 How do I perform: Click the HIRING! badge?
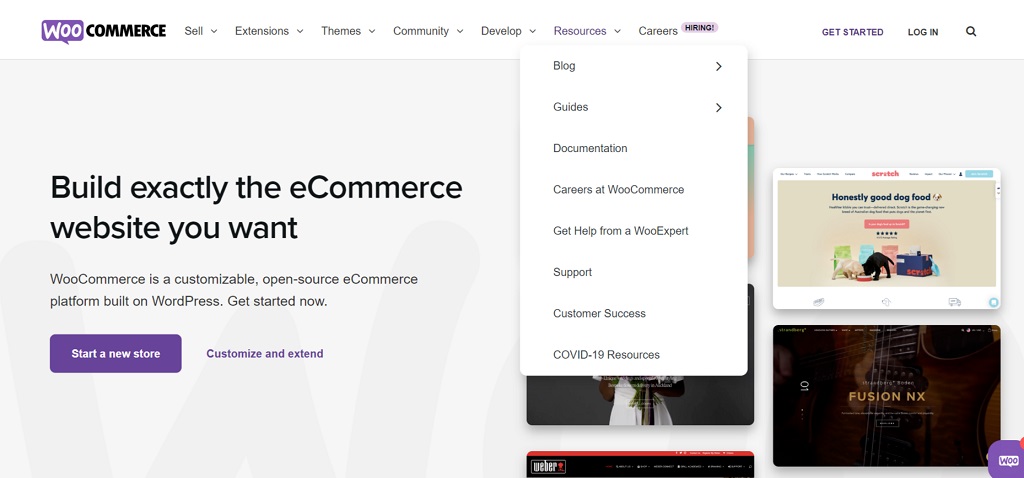[x=699, y=27]
